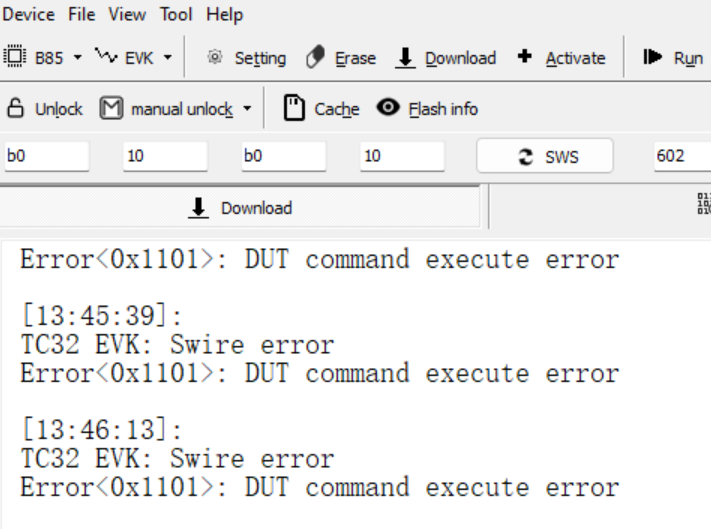The image size is (711, 529).
Task: Expand the manual unlock dropdown arrow
Action: (247, 109)
